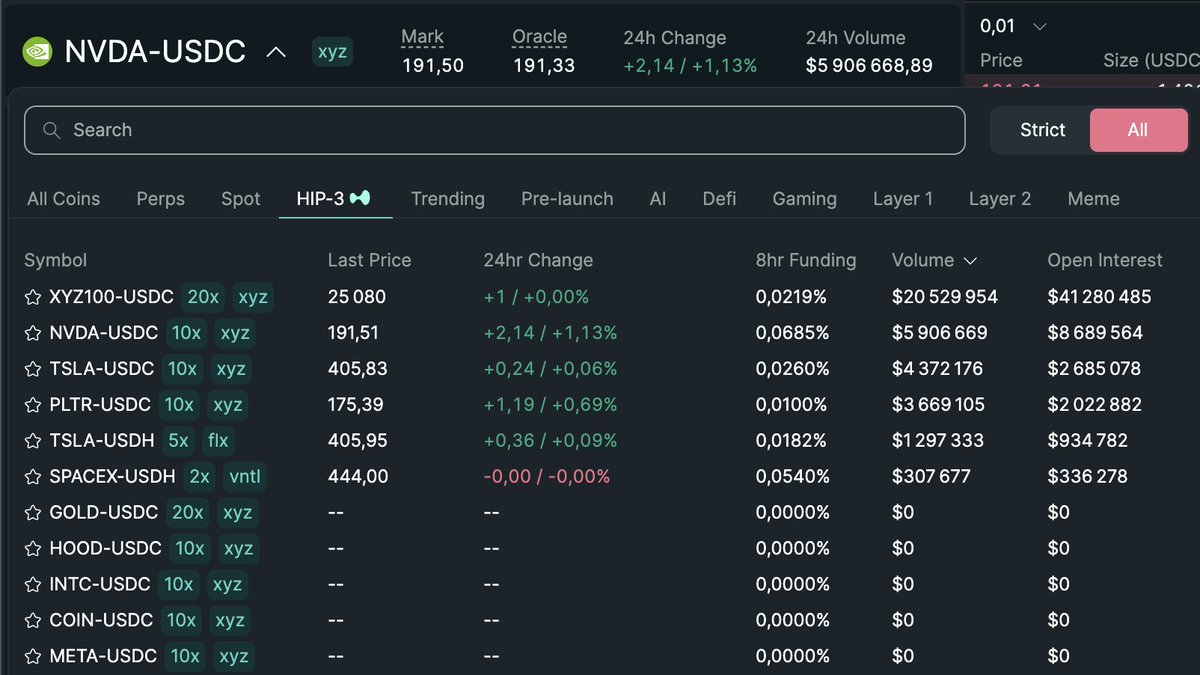The image size is (1200, 675).
Task: Star the META-USDC row
Action: [x=33, y=657]
